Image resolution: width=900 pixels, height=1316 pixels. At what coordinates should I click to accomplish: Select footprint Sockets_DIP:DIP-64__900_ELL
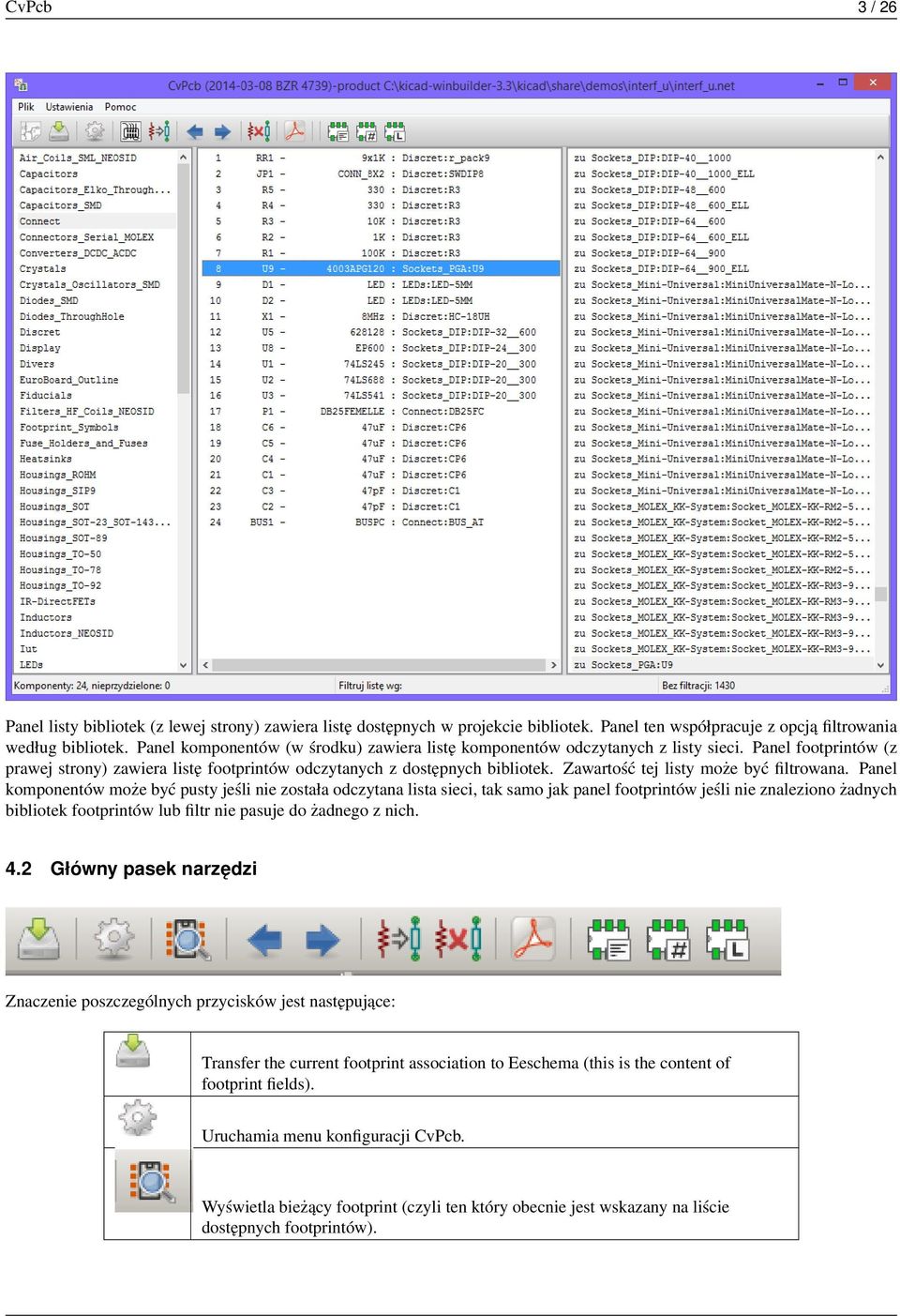tap(721, 268)
